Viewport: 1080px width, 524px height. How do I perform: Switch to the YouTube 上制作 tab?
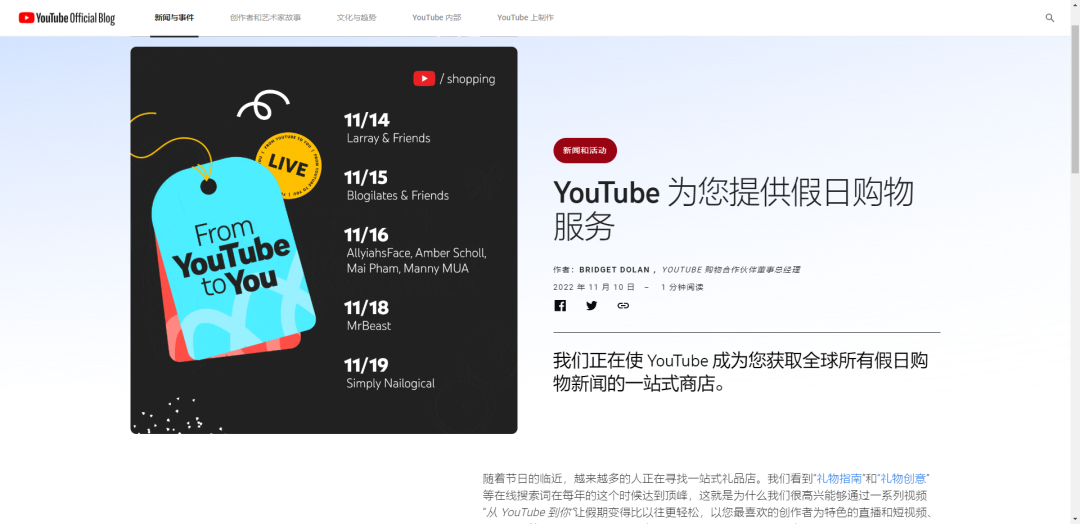[525, 18]
